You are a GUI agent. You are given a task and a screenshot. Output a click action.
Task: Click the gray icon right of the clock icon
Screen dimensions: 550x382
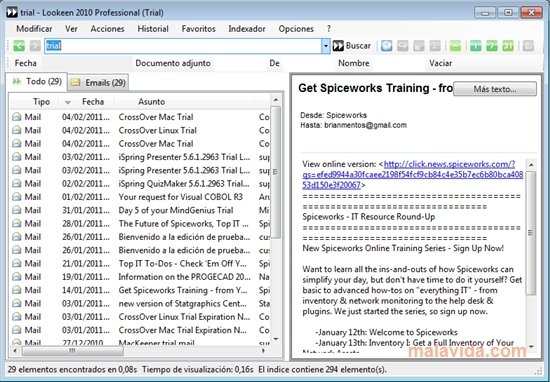[x=403, y=46]
